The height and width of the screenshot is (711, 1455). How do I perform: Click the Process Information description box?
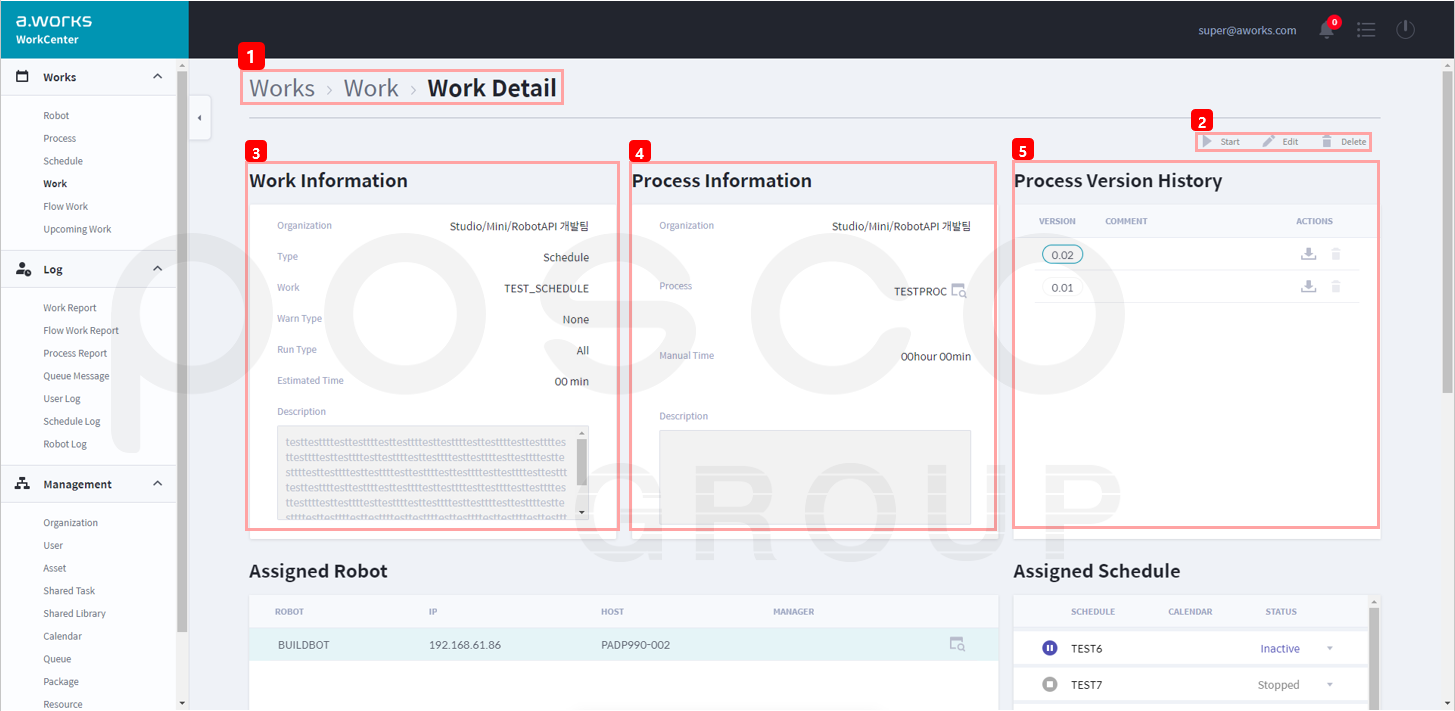815,477
